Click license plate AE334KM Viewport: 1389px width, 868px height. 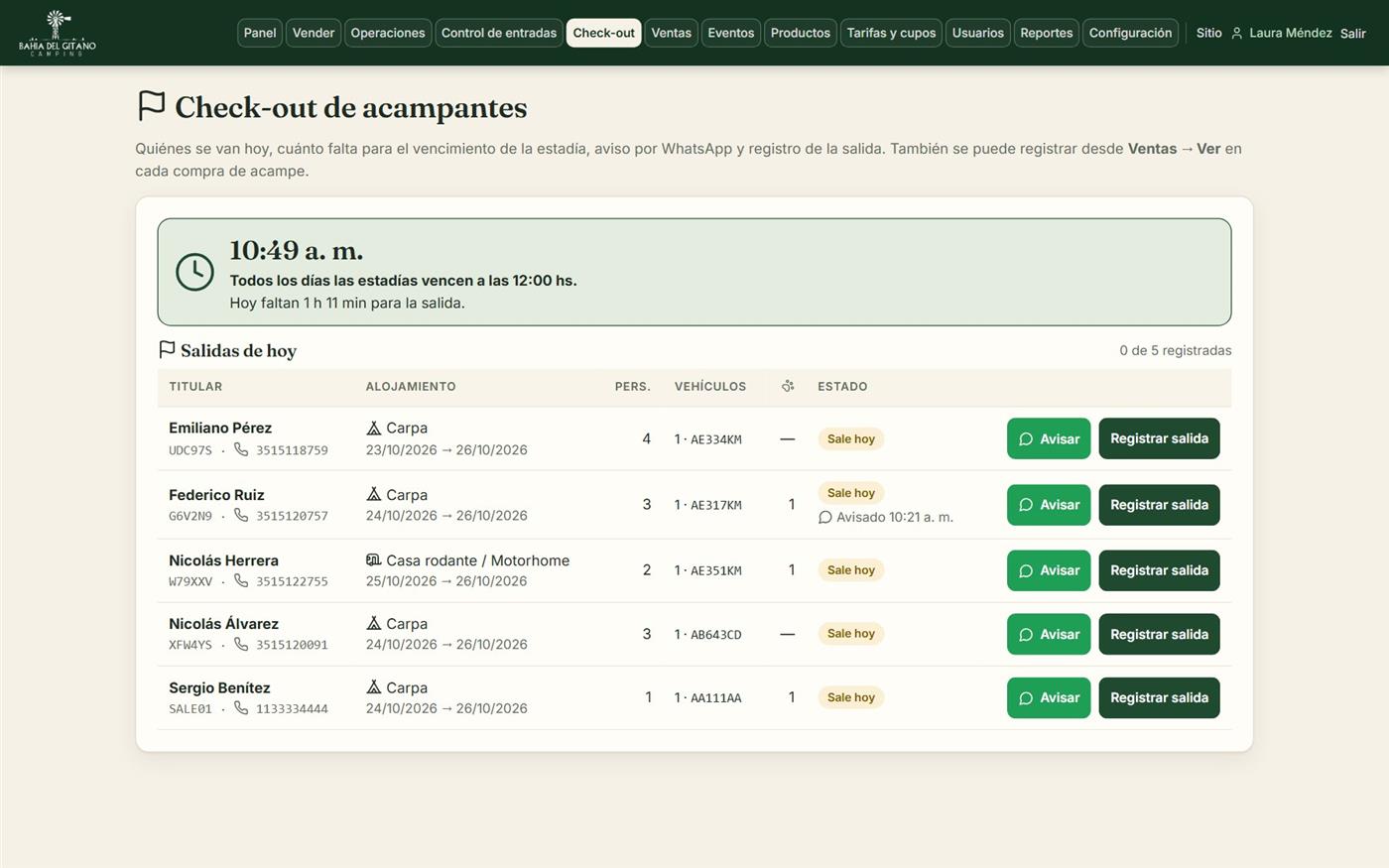[x=716, y=439]
